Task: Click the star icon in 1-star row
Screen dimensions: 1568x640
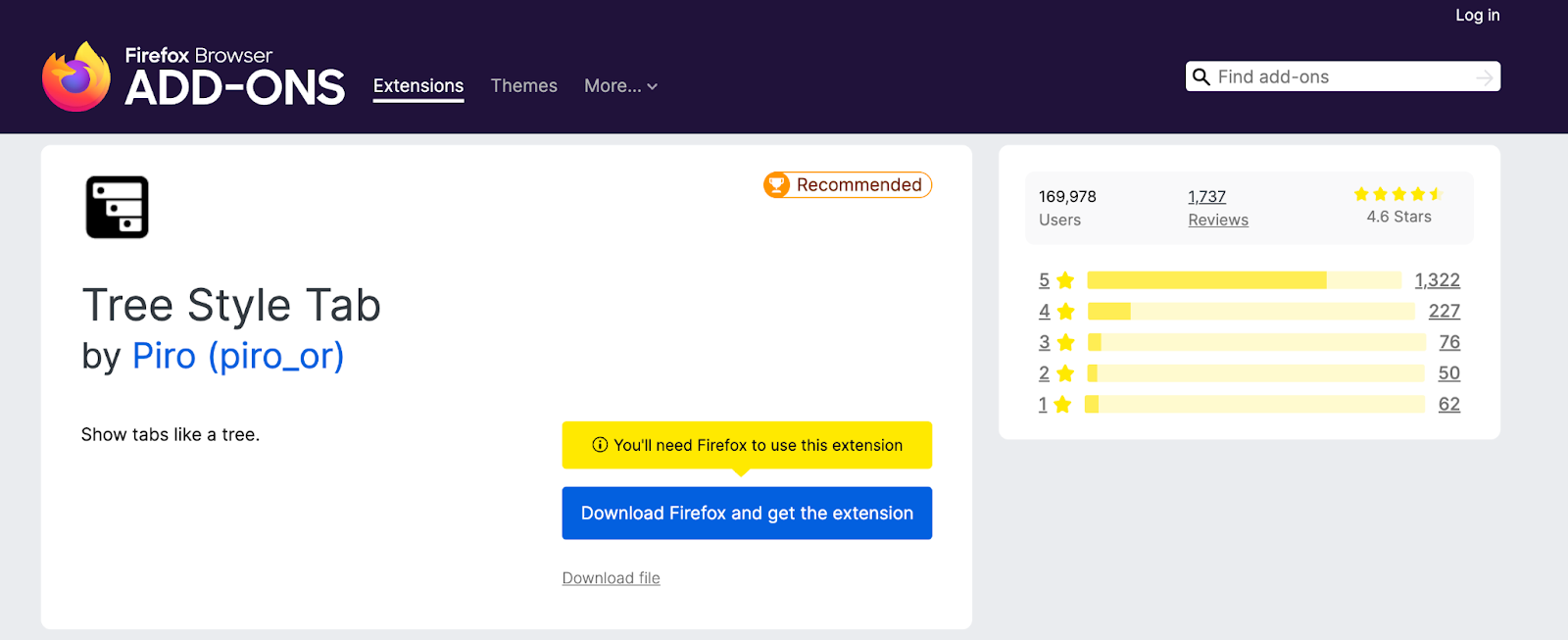Action: pos(1062,405)
